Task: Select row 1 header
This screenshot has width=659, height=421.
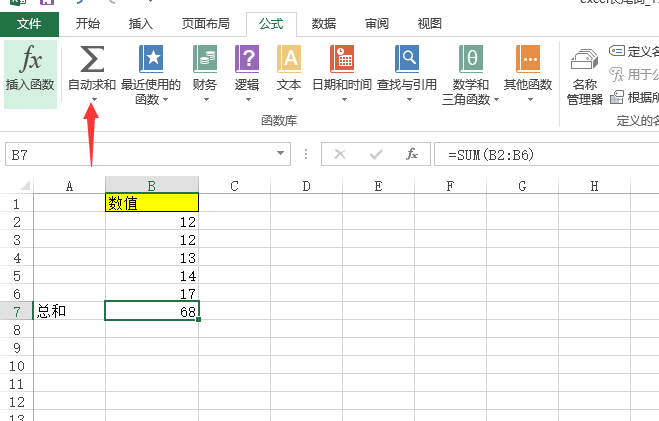Action: pos(16,203)
